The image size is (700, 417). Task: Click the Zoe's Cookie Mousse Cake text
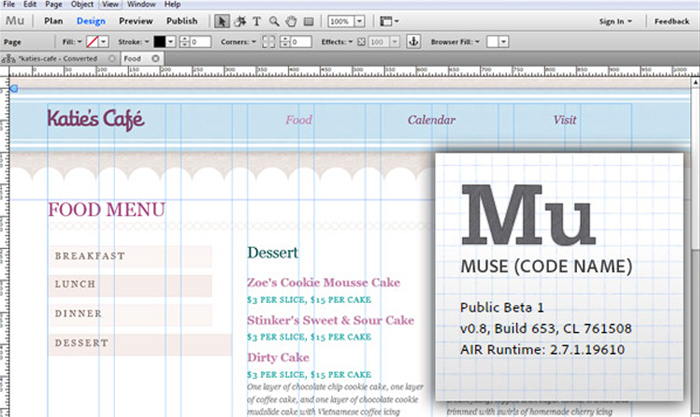pyautogui.click(x=324, y=283)
